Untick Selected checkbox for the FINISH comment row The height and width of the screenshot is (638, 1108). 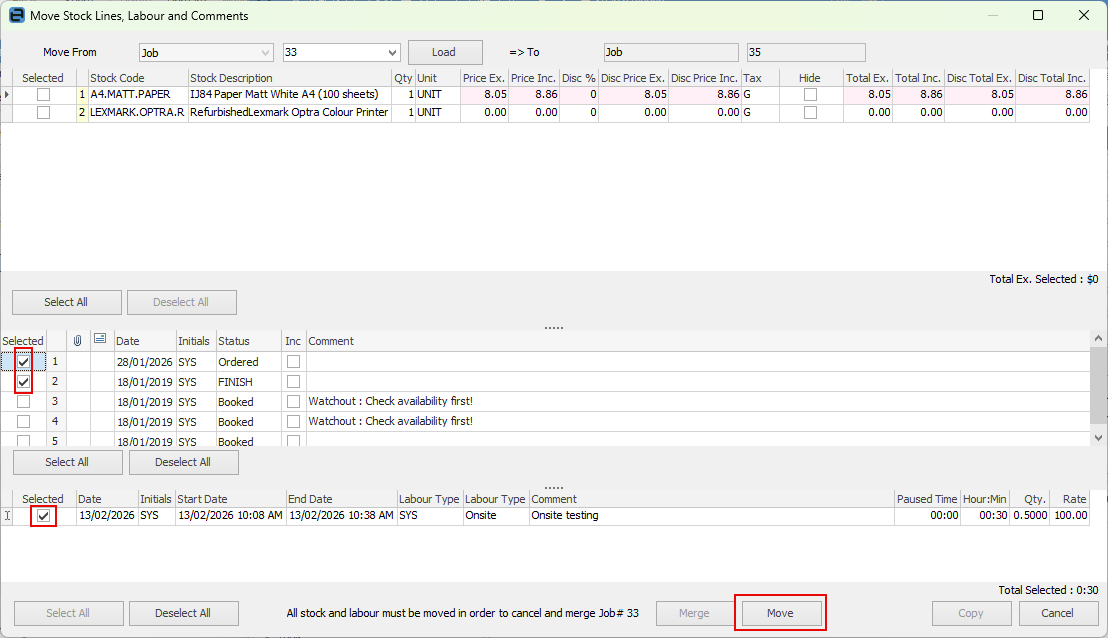(23, 382)
